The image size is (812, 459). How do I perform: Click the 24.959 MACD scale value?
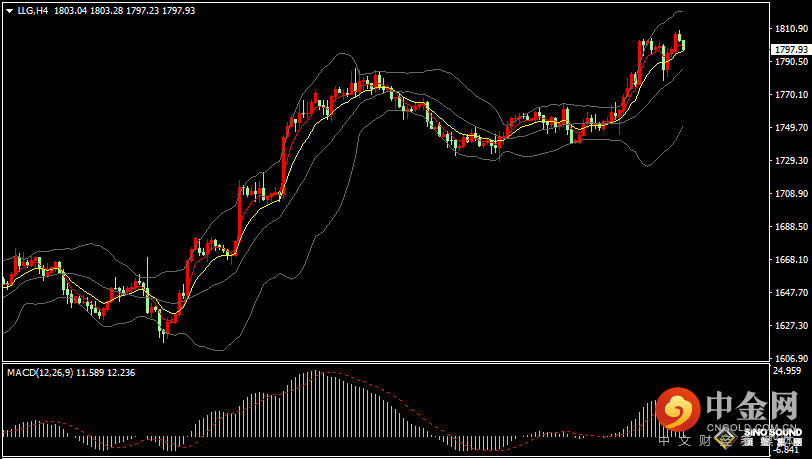click(x=787, y=370)
